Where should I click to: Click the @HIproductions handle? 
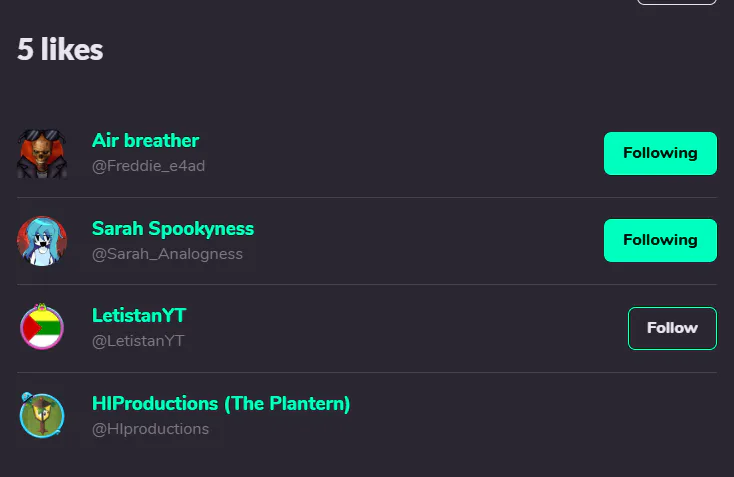click(x=150, y=429)
